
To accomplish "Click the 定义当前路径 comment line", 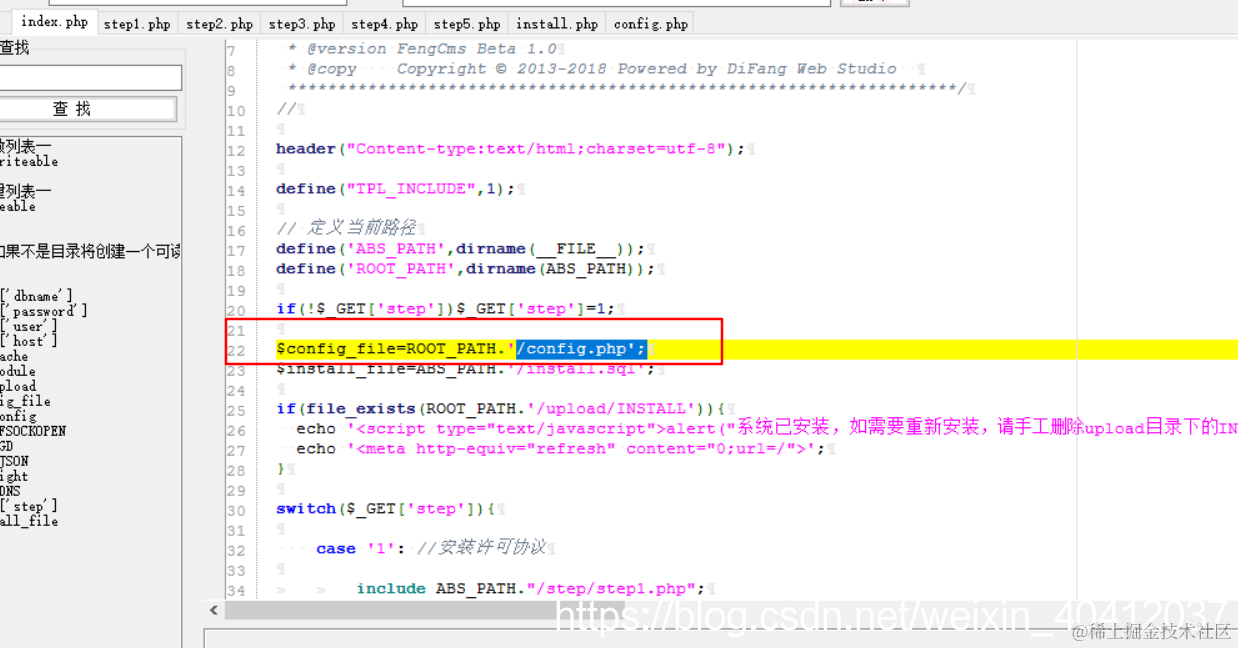I will click(345, 228).
